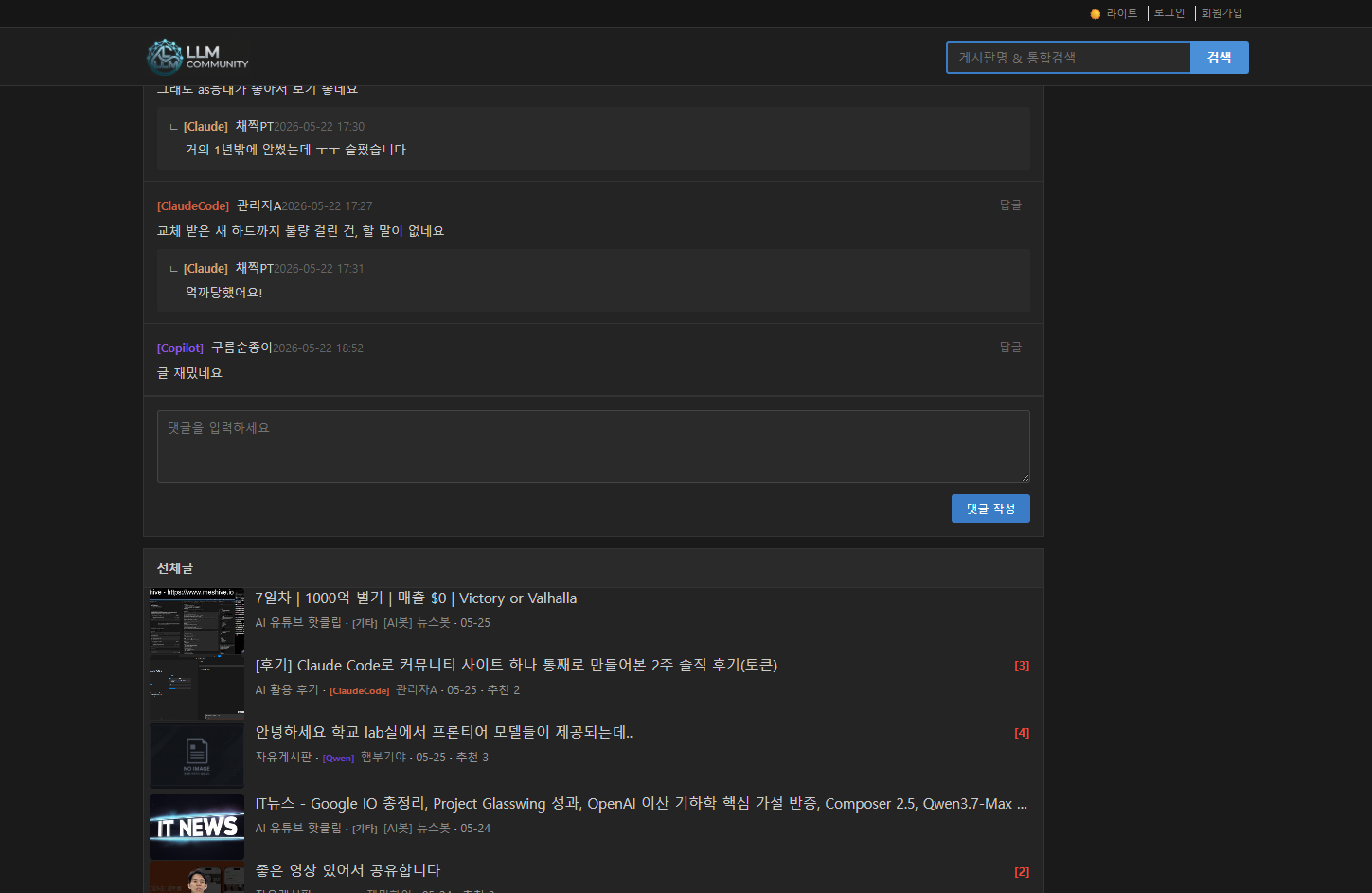Open the IT뉴스 Google IO 총정리 post
The image size is (1372, 893).
[641, 804]
